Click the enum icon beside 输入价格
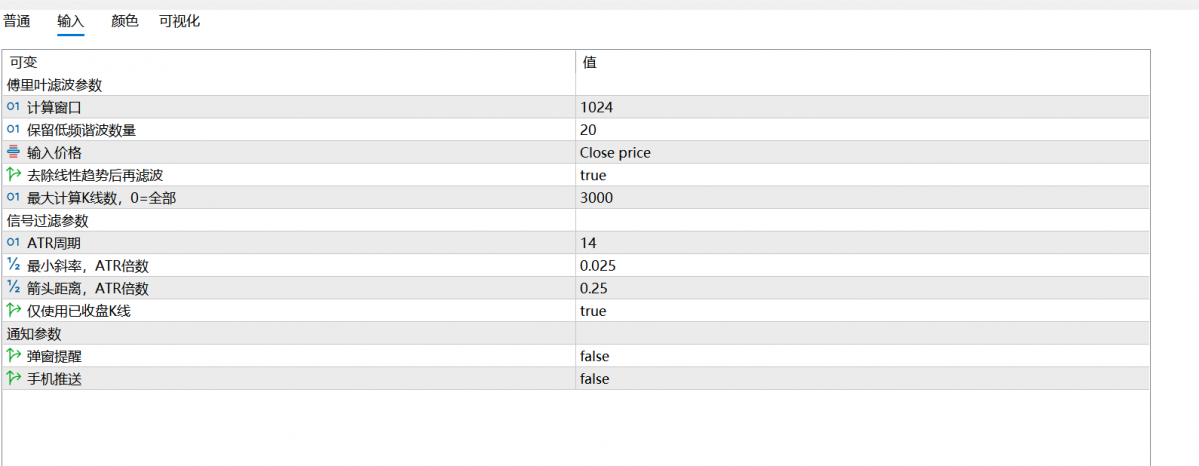 click(13, 152)
